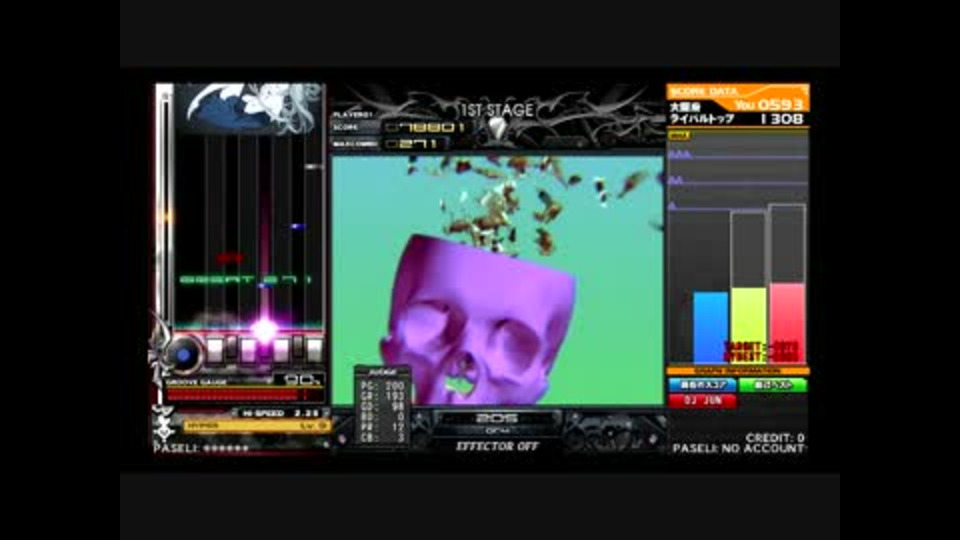Click the PASELI: NO ACCOUNT text
Image resolution: width=960 pixels, height=540 pixels.
[739, 449]
